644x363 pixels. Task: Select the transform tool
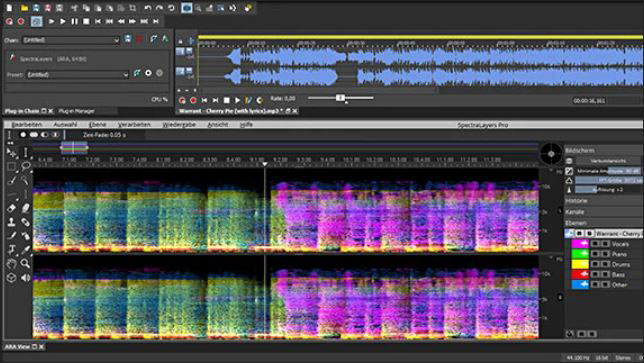pyautogui.click(x=12, y=250)
